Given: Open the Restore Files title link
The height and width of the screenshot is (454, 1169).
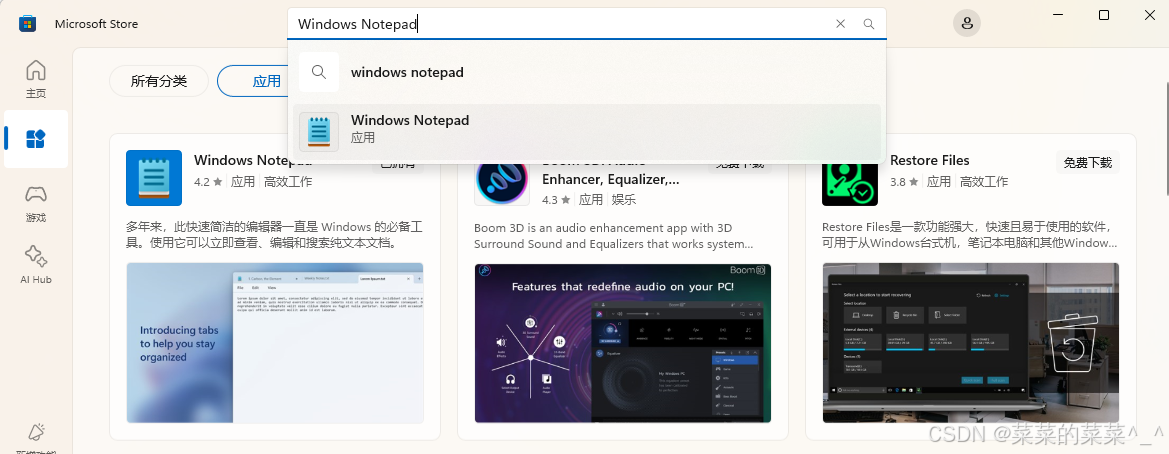Looking at the screenshot, I should 930,160.
